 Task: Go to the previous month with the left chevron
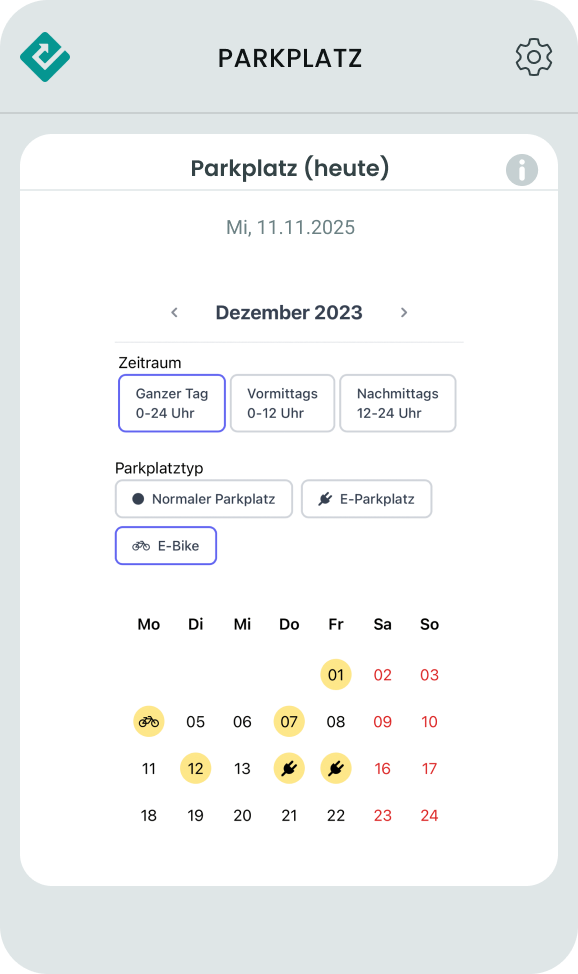pos(174,312)
